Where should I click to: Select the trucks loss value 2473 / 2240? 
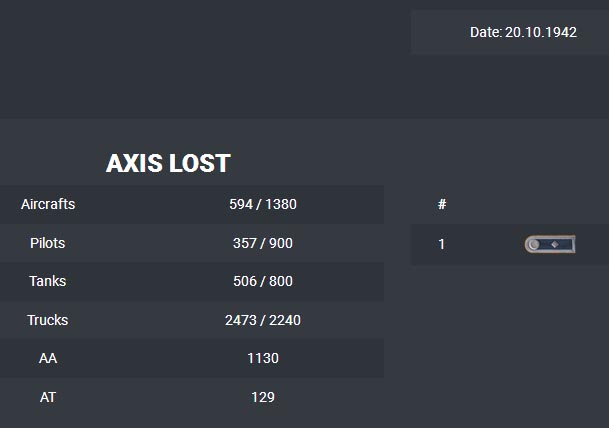[x=263, y=320]
